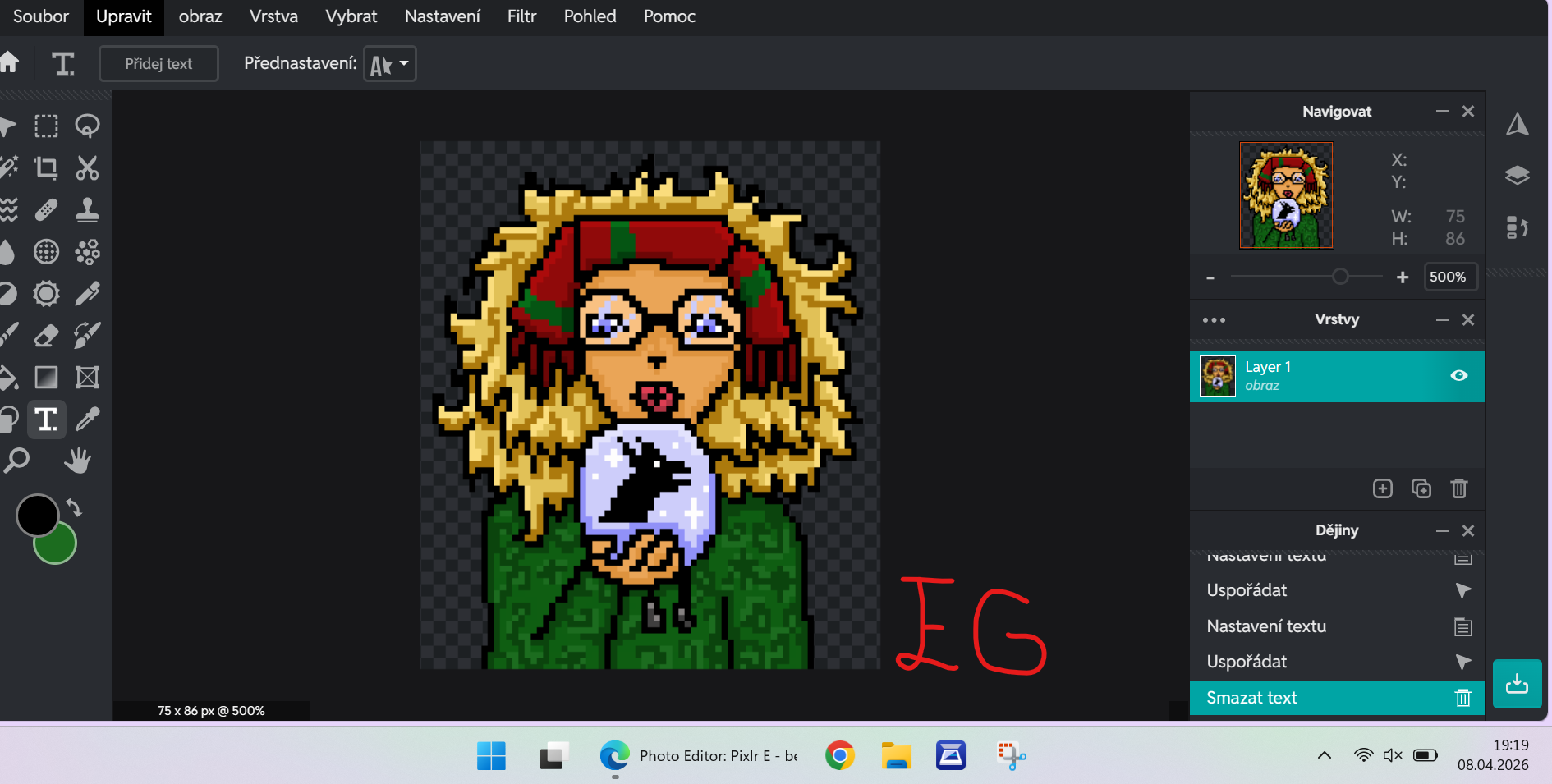Swap foreground and background colors

[x=74, y=507]
